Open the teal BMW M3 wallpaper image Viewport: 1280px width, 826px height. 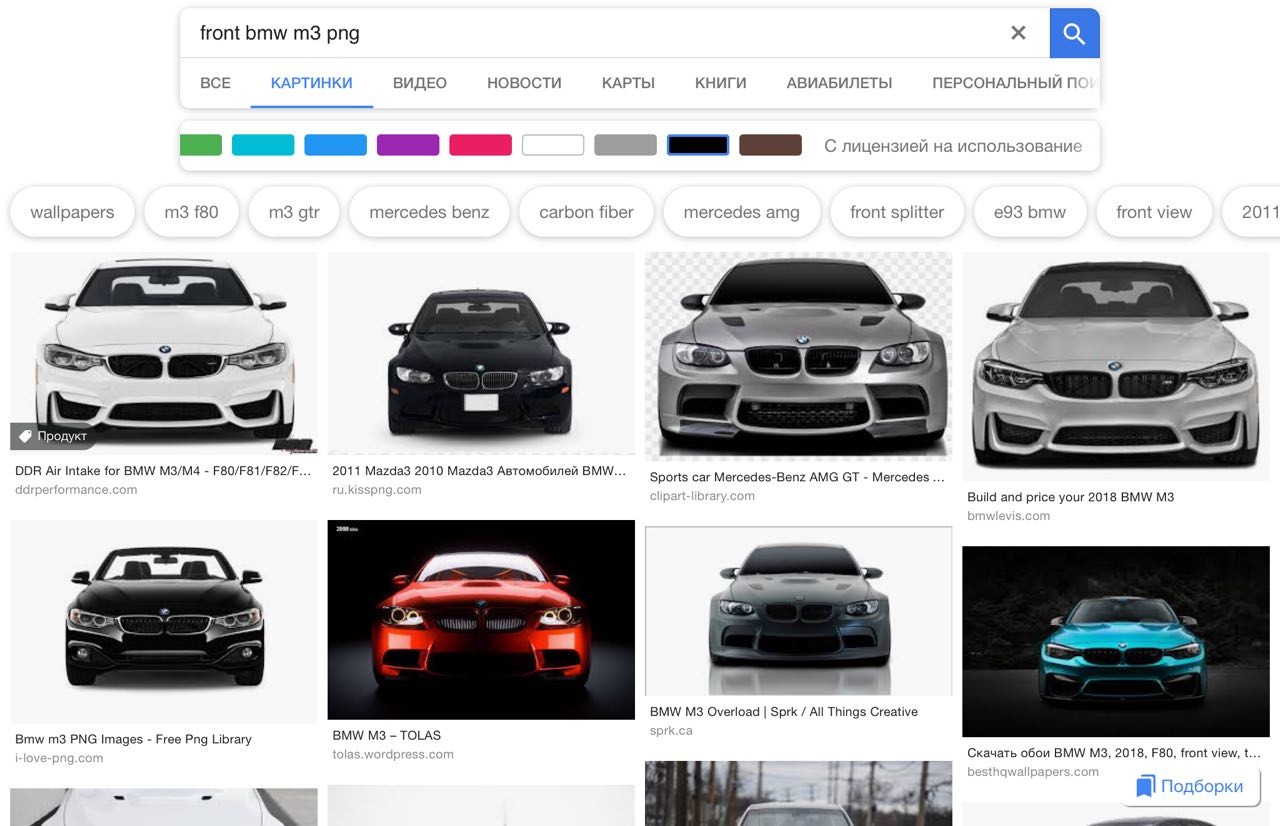1116,641
